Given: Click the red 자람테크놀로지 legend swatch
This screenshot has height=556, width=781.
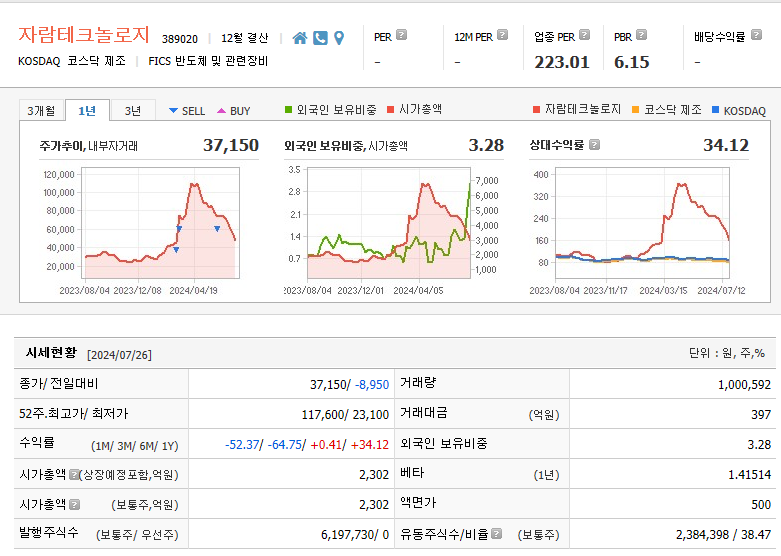Looking at the screenshot, I should tap(536, 110).
